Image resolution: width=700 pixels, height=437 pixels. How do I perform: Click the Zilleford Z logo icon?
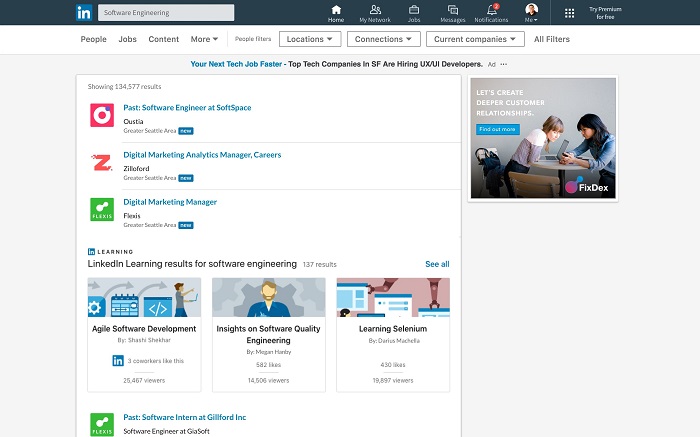coord(102,162)
